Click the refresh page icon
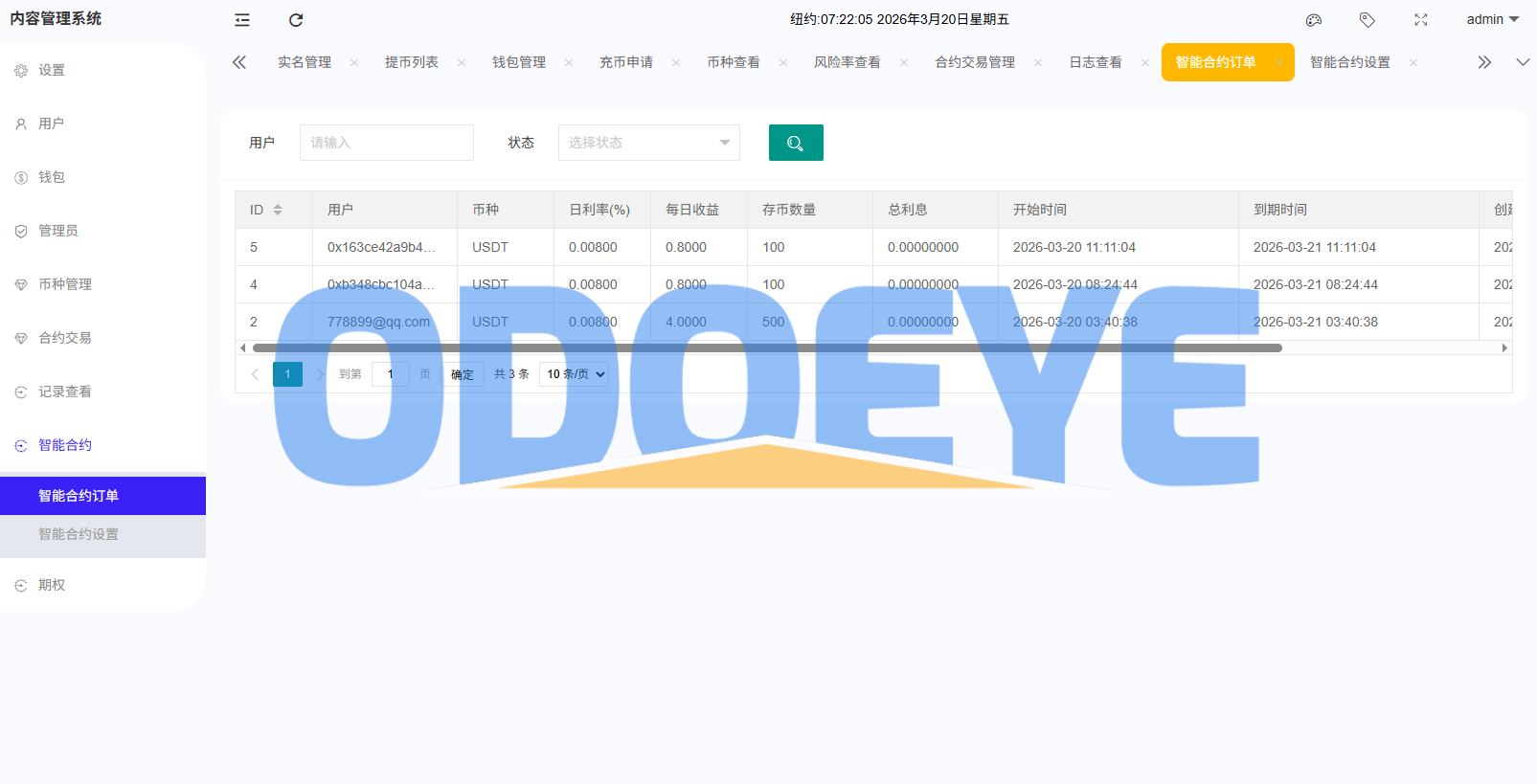 [296, 20]
